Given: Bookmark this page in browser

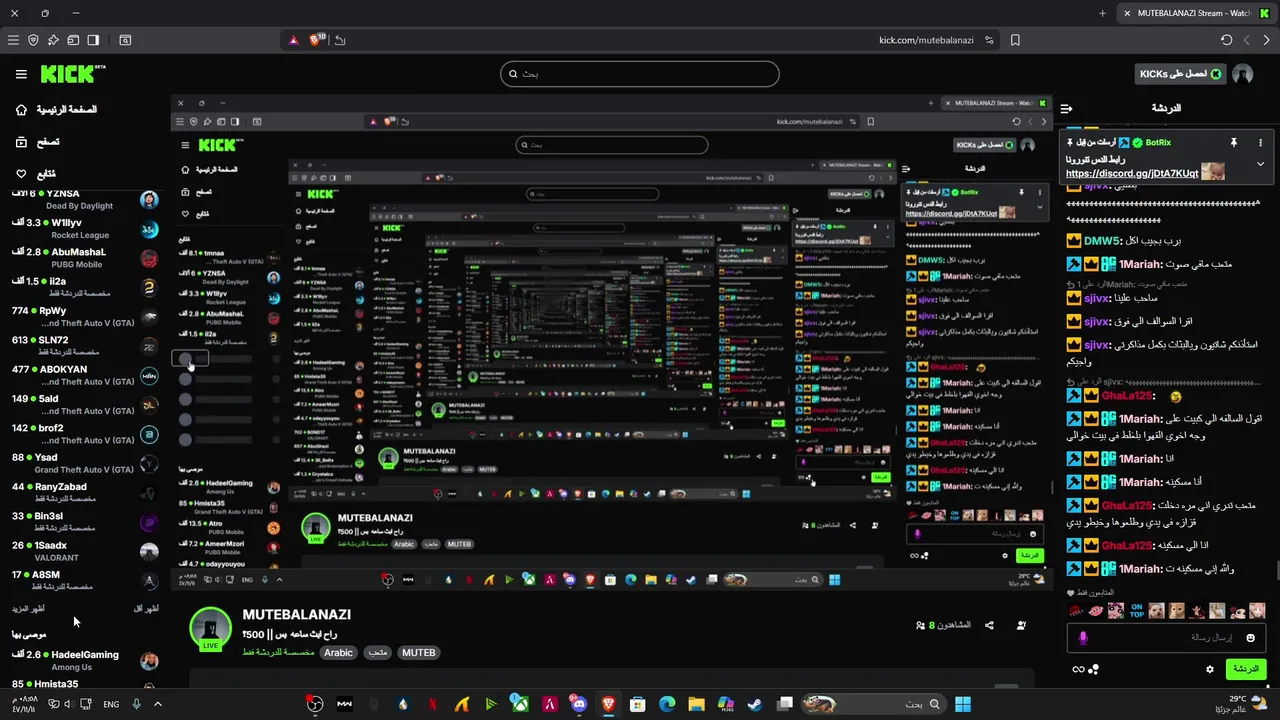Looking at the screenshot, I should (1015, 40).
